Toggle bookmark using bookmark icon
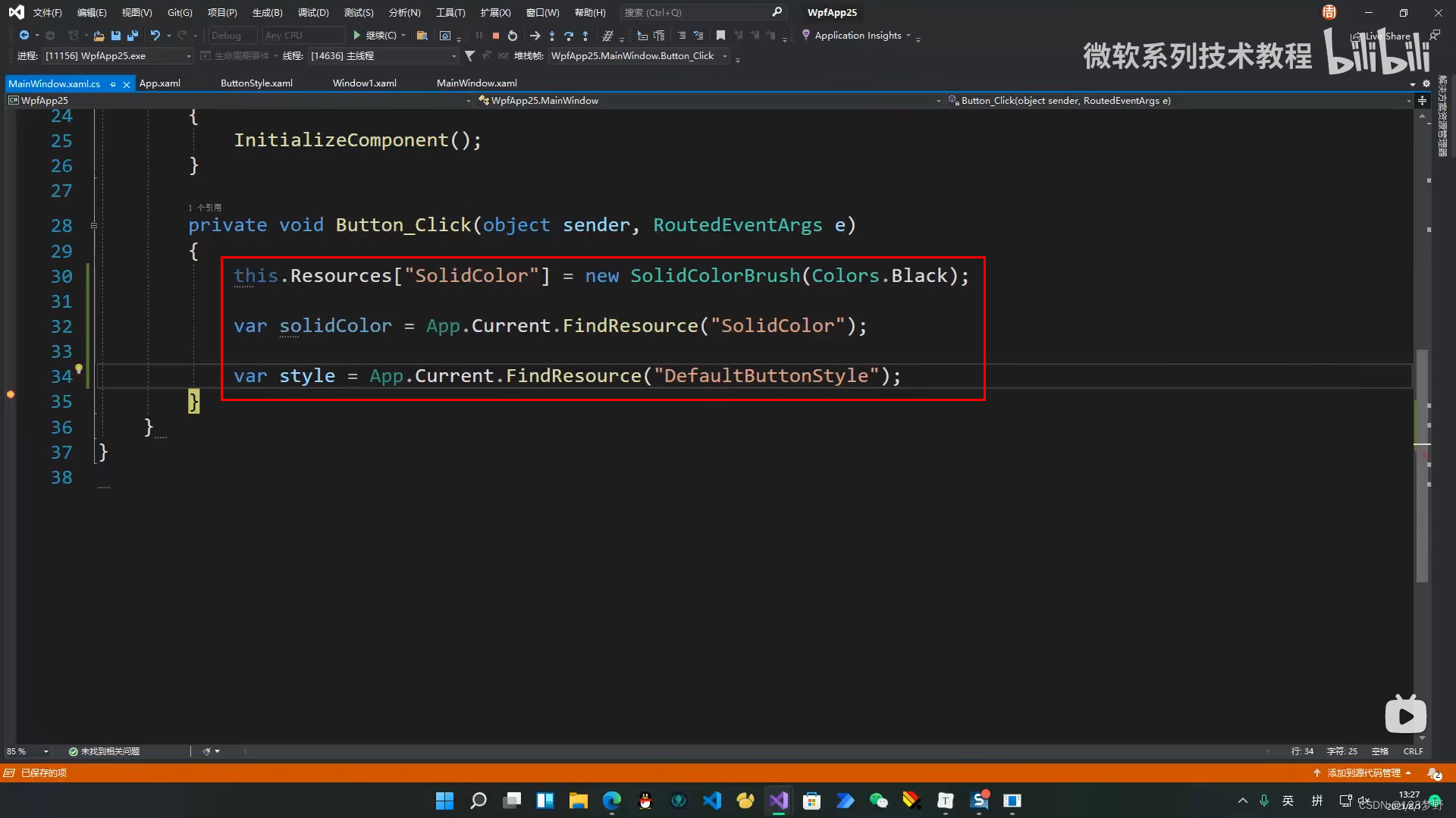The width and height of the screenshot is (1456, 818). pos(720,36)
